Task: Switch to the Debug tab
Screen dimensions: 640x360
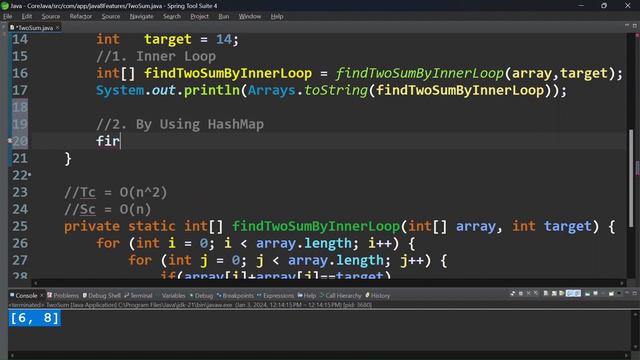Action: (201, 295)
